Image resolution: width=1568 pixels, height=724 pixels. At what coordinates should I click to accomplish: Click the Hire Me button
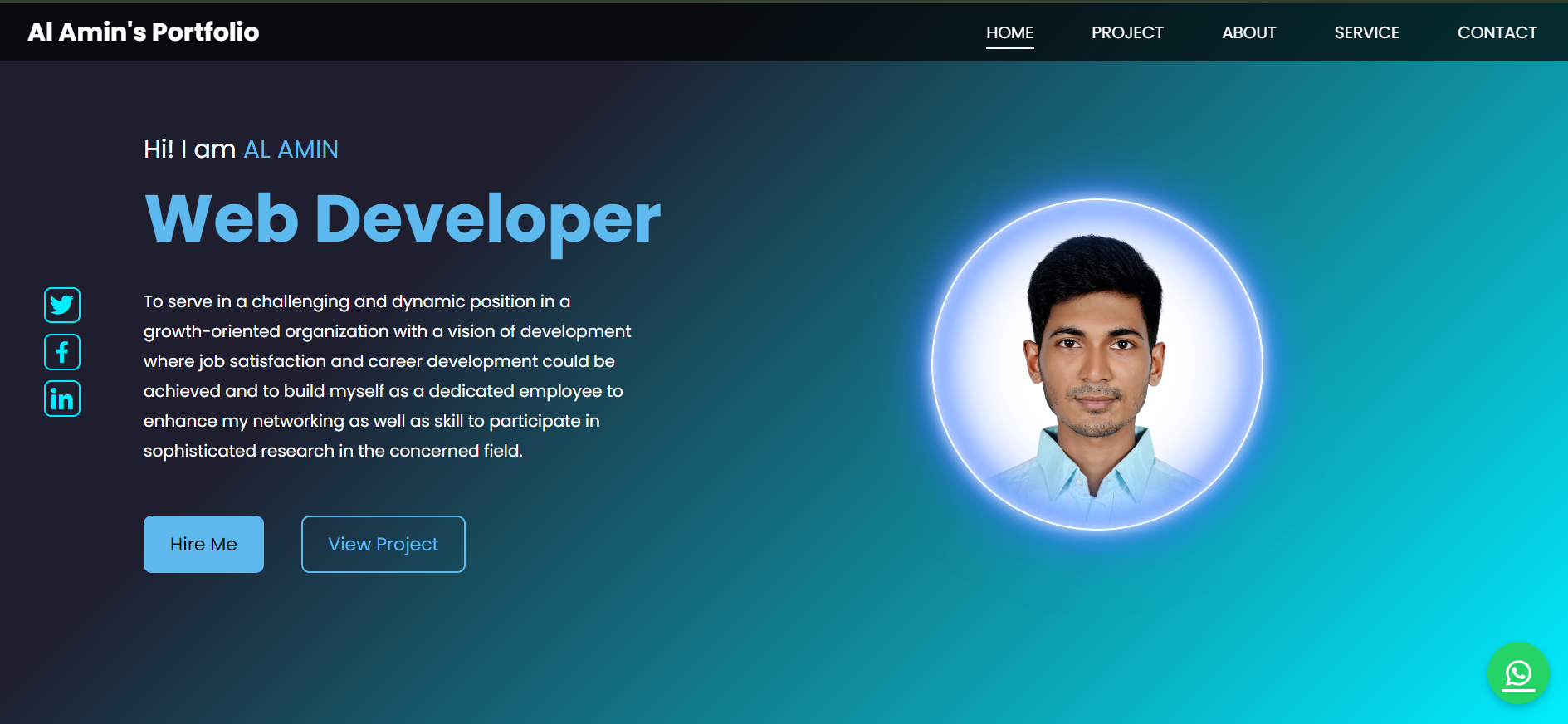(203, 544)
